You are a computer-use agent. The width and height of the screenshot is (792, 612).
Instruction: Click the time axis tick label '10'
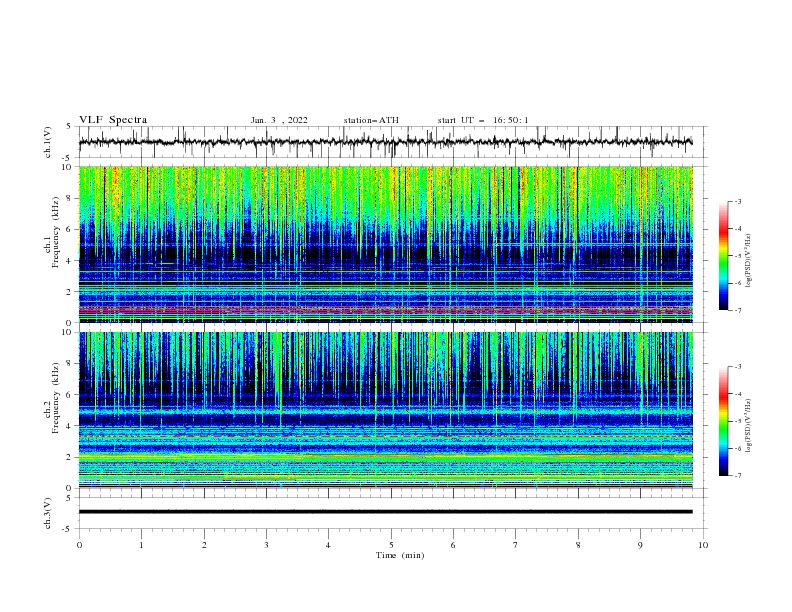[703, 545]
